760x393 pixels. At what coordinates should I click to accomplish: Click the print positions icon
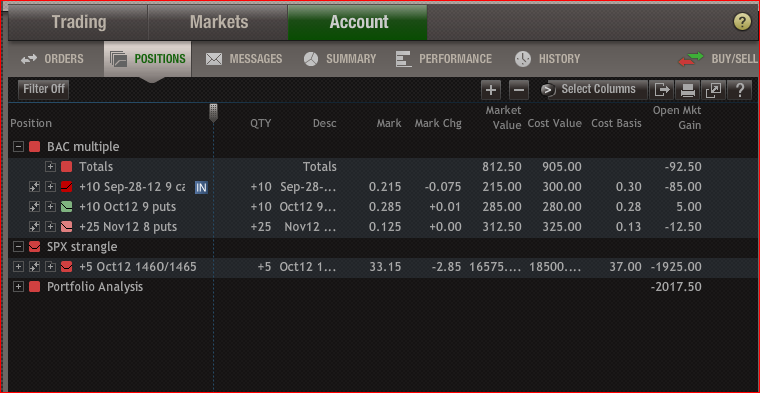[x=688, y=90]
